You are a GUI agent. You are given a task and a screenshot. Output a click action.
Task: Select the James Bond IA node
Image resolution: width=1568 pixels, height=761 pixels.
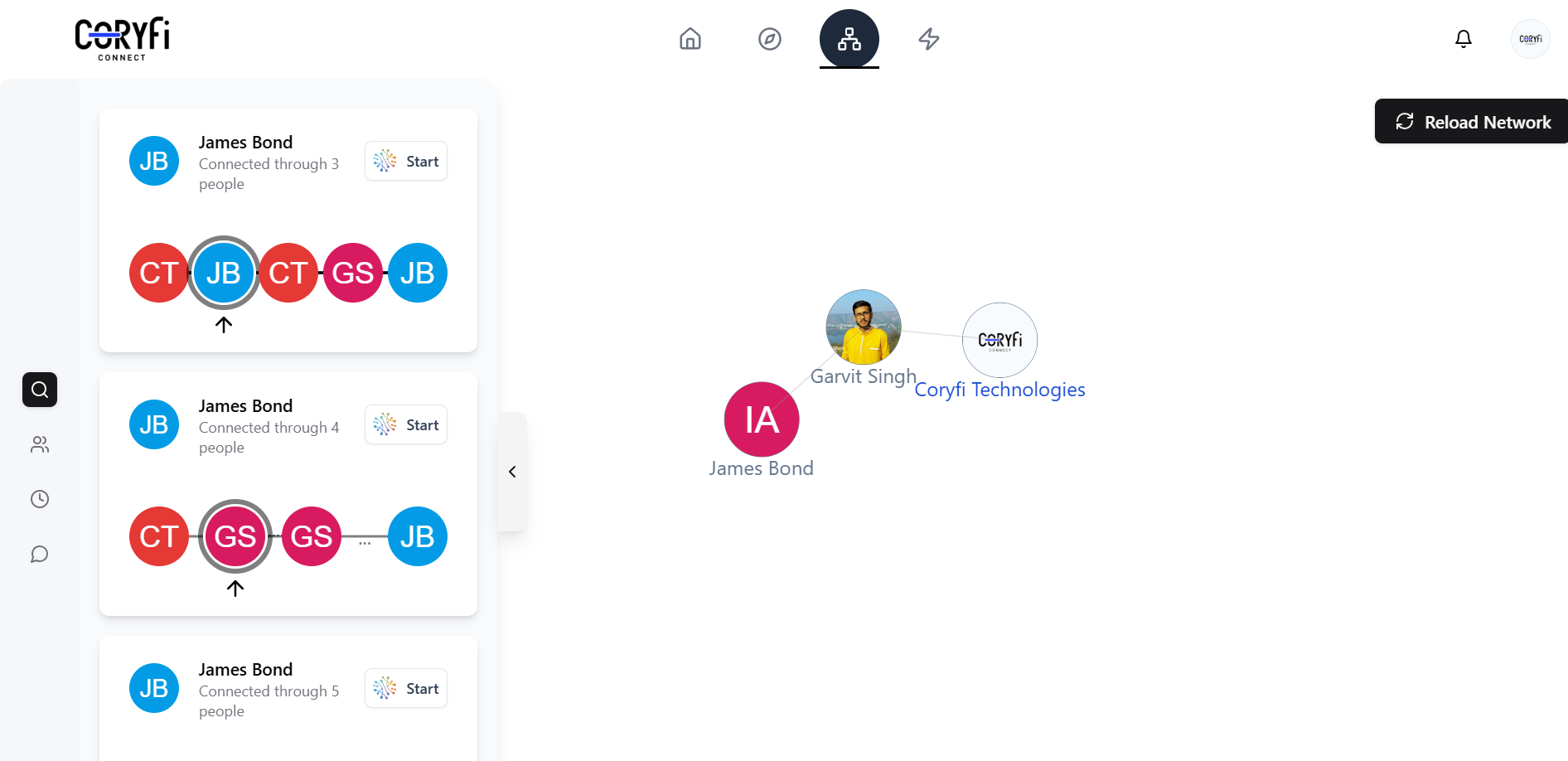[x=760, y=419]
